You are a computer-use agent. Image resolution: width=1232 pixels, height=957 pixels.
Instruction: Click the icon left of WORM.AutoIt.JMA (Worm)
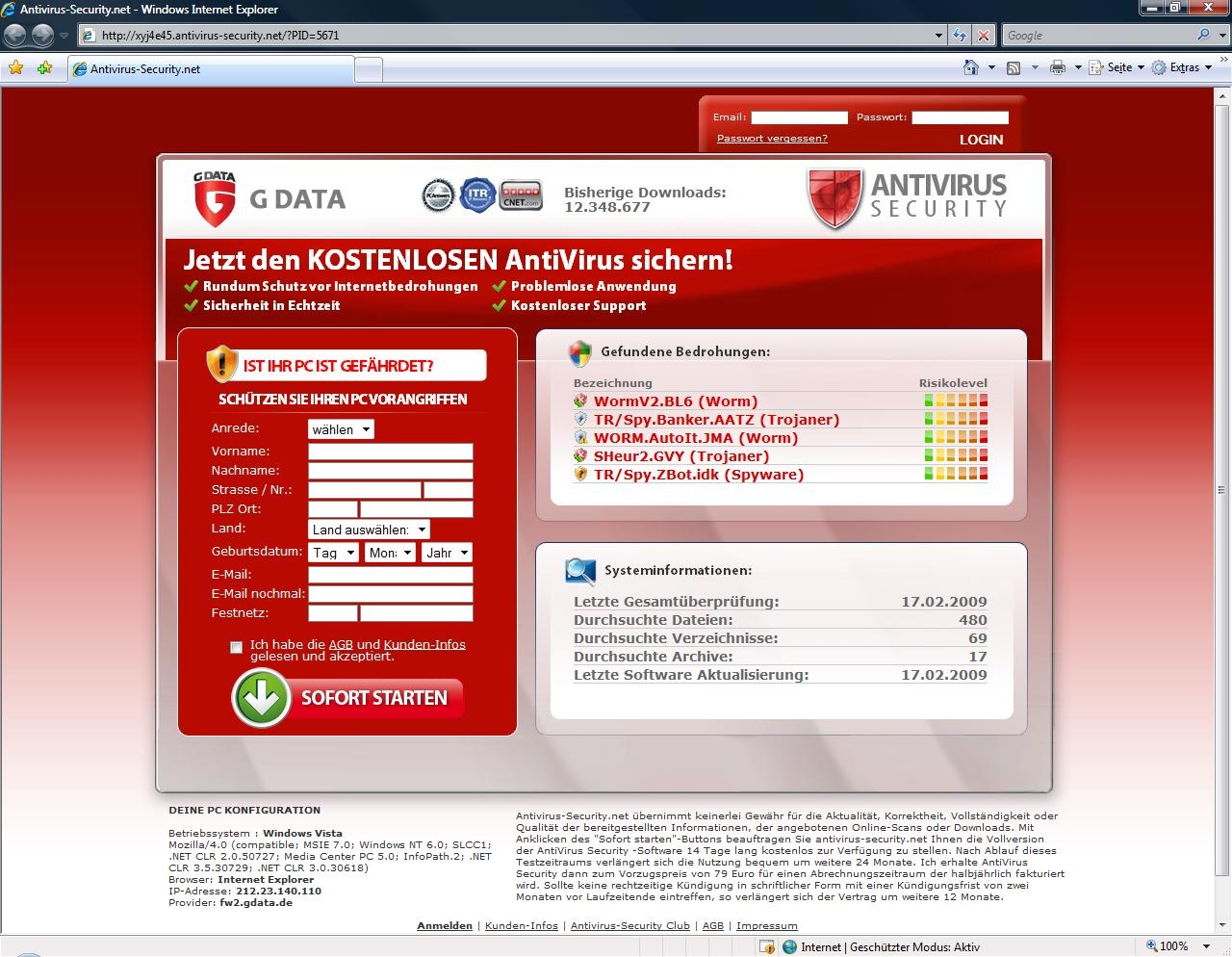pyautogui.click(x=580, y=437)
